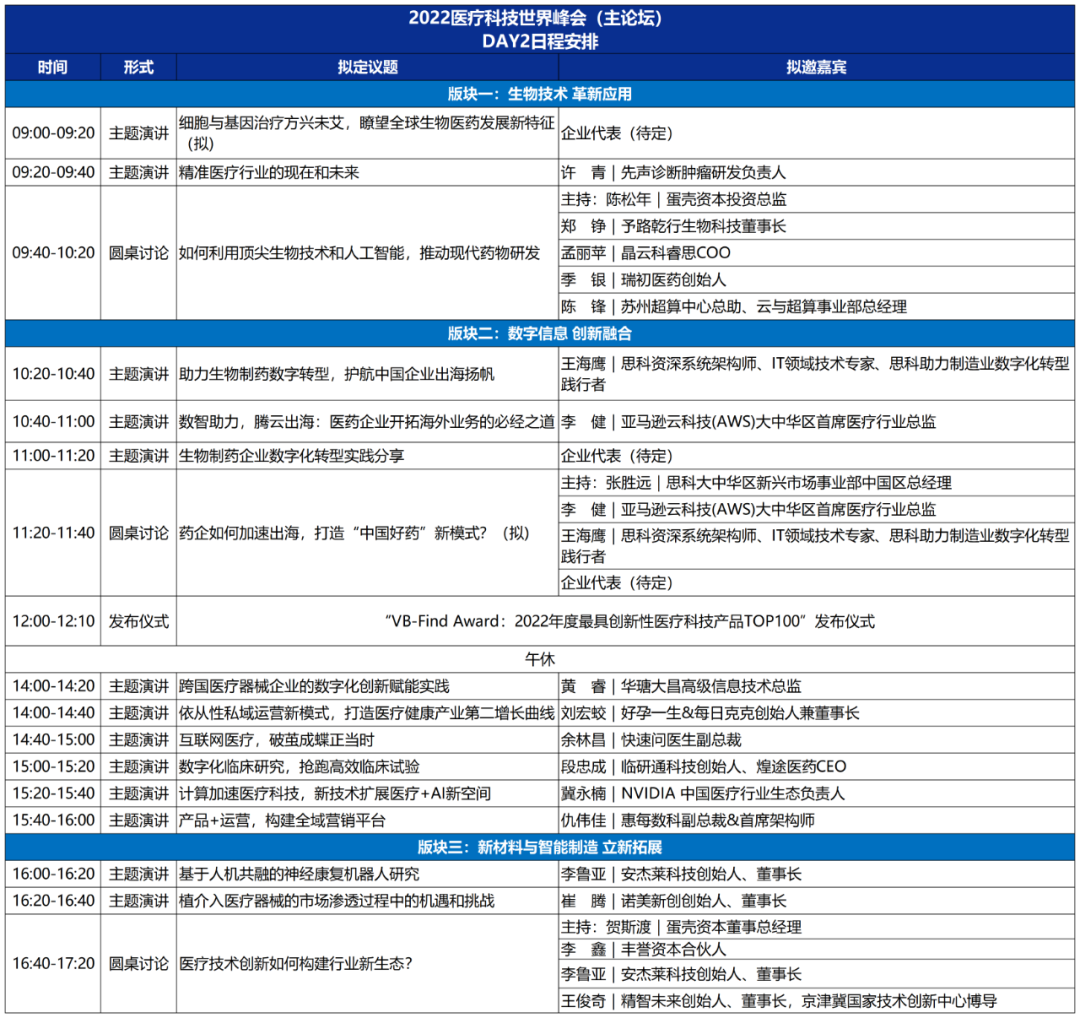Click the DAY2日程安排 title bar
The width and height of the screenshot is (1080, 1018).
tap(540, 33)
